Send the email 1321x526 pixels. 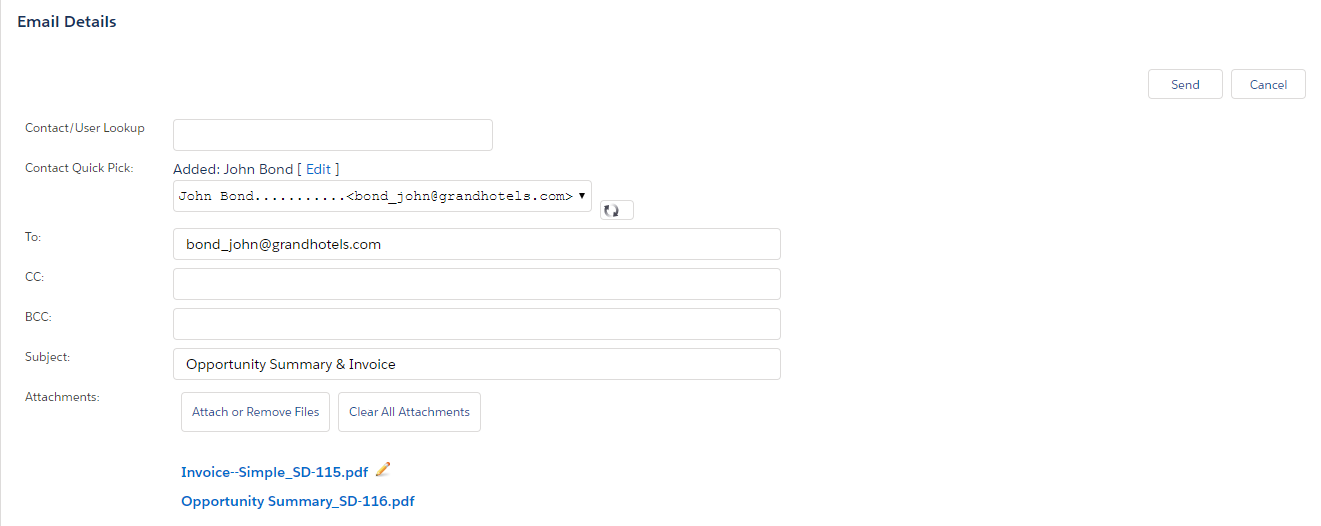click(1185, 85)
